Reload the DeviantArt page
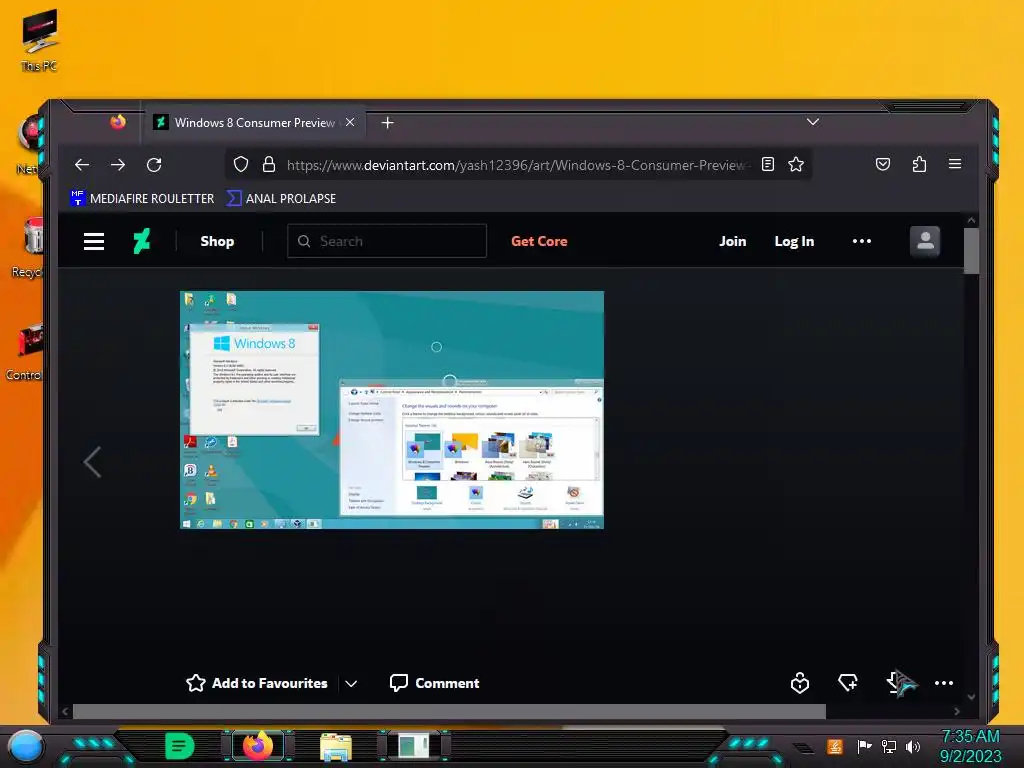The image size is (1024, 768). (x=154, y=165)
